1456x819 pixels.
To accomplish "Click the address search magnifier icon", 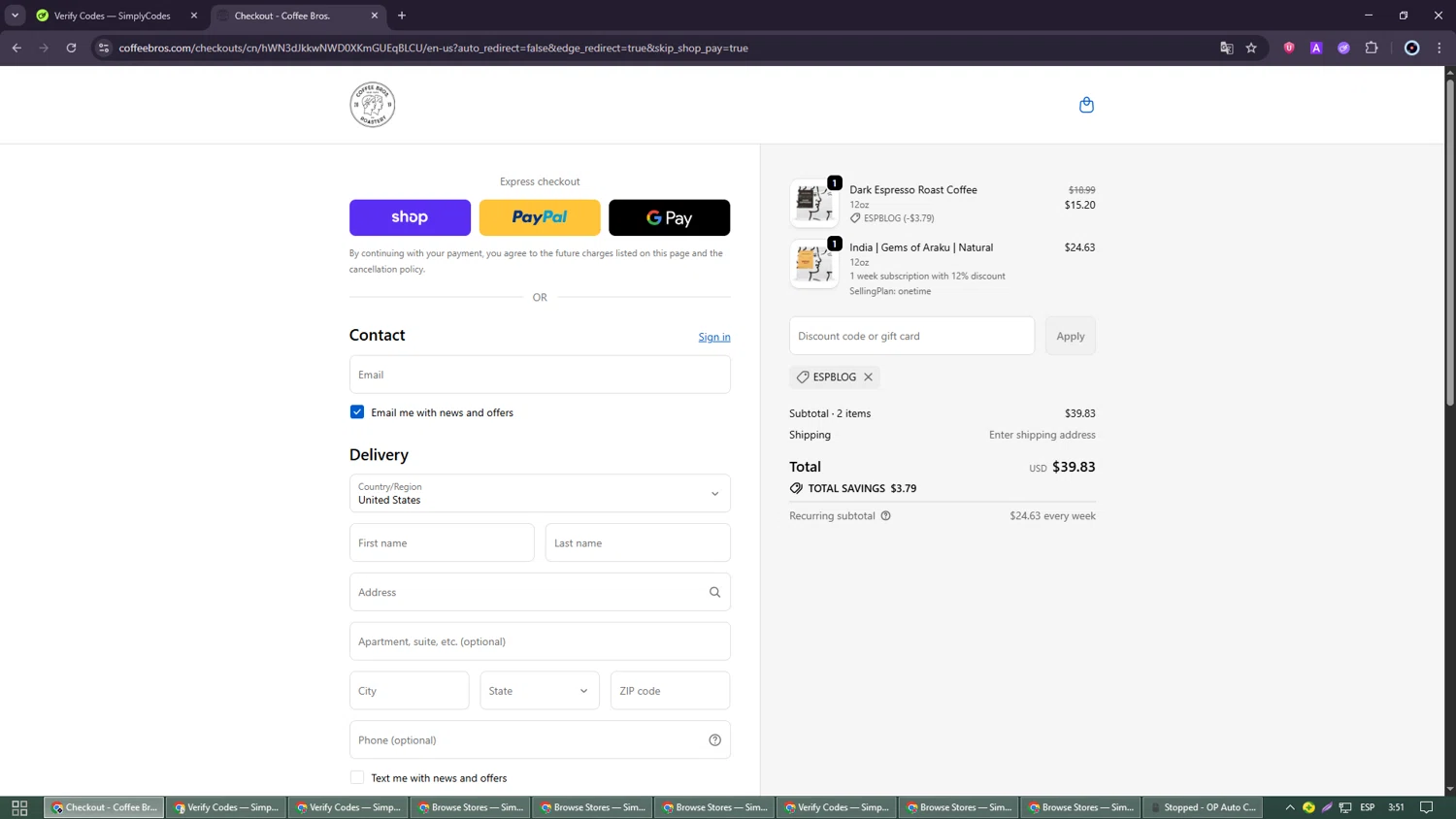I will click(x=714, y=592).
